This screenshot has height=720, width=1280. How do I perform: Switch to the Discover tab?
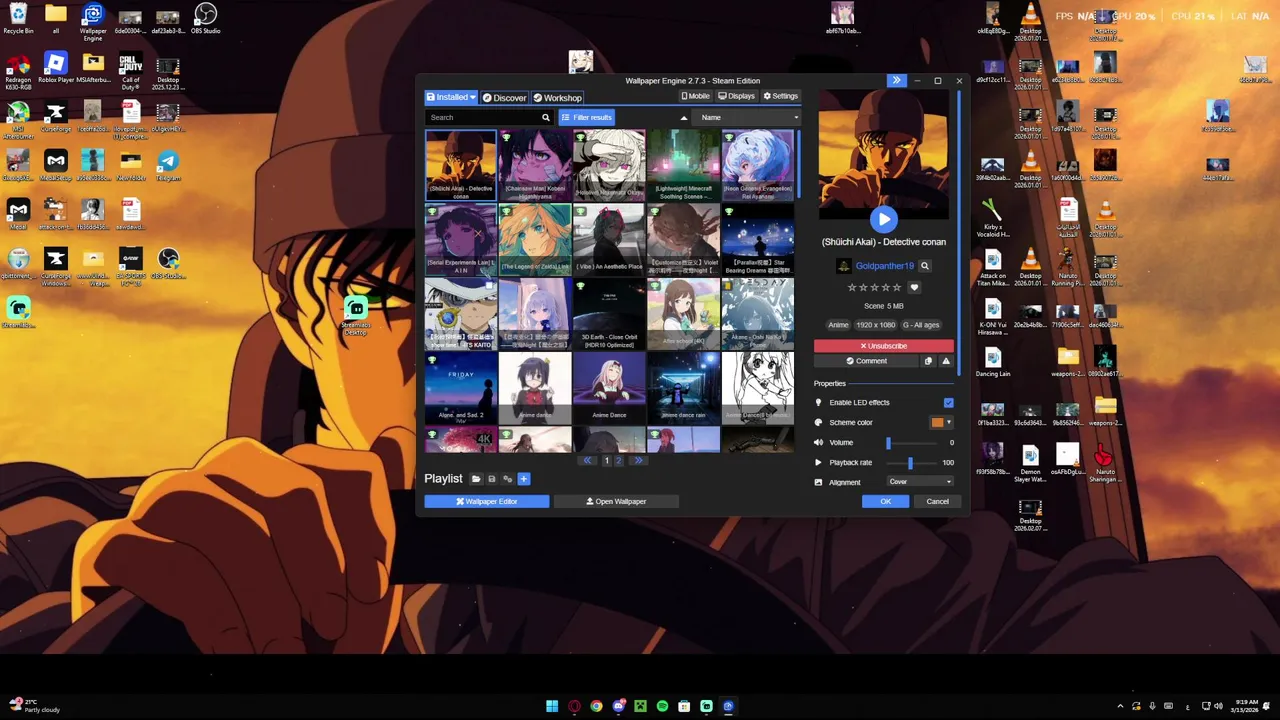(504, 97)
